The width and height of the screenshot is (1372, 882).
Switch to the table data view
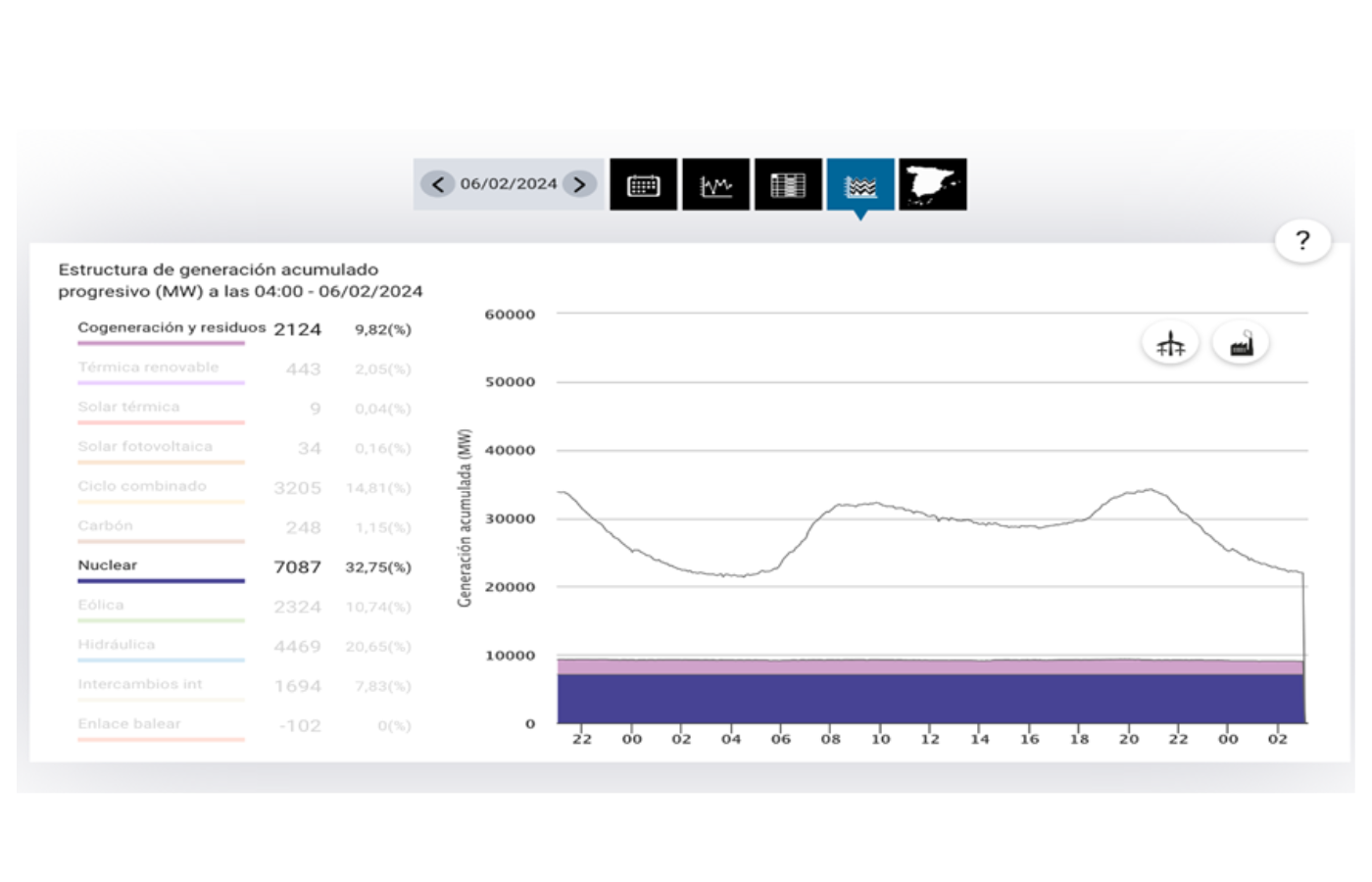click(788, 184)
